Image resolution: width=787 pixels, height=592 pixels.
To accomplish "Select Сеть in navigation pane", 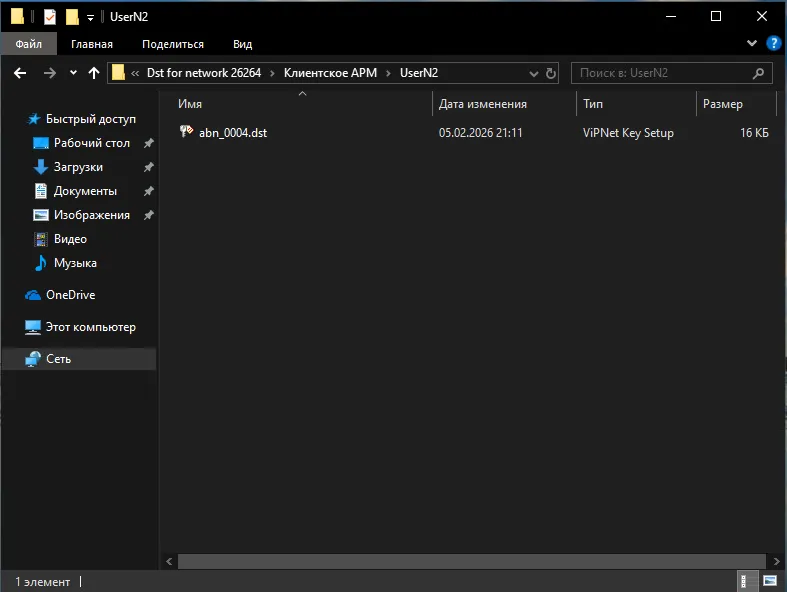I will point(78,359).
